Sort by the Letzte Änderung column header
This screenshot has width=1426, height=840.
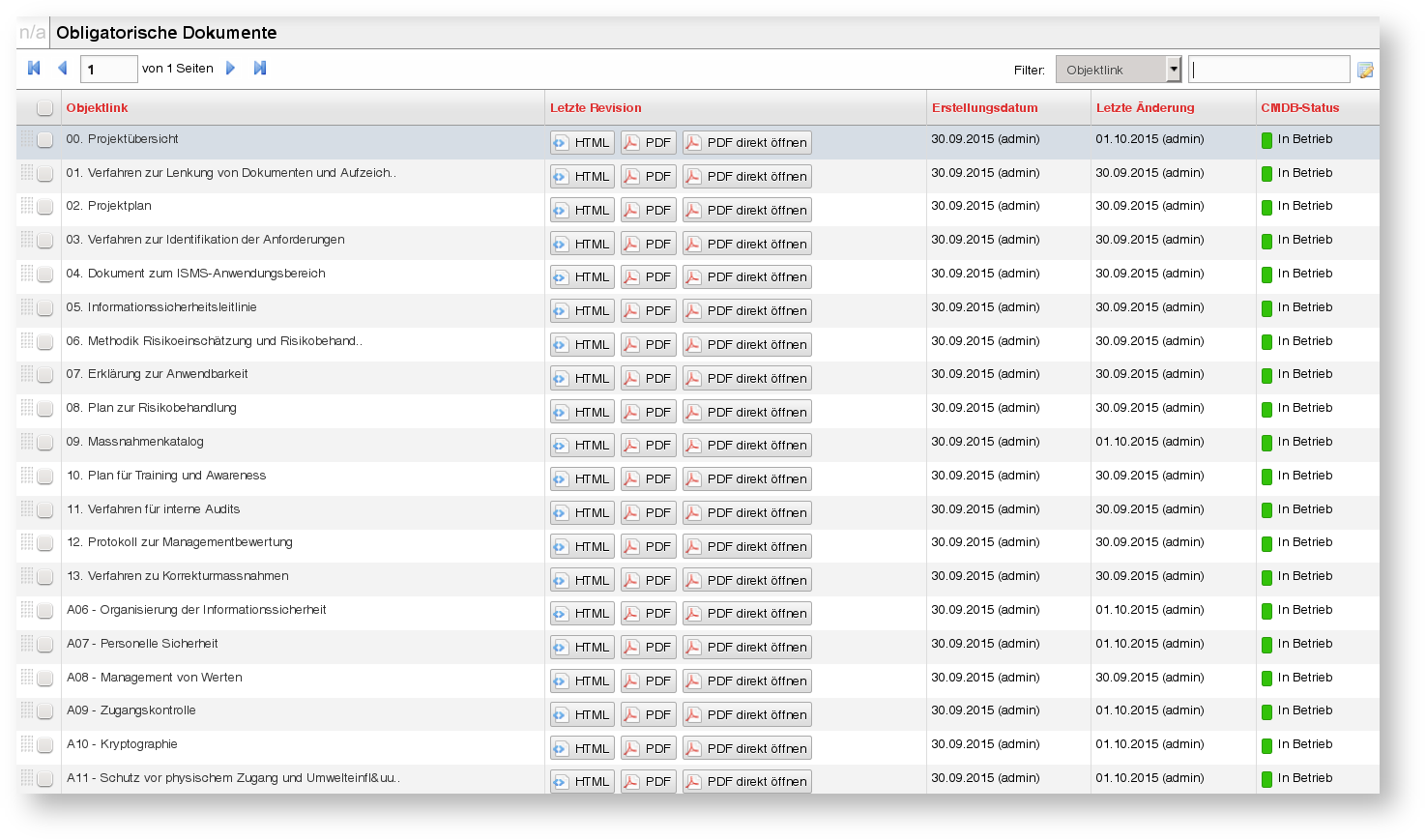coord(1145,107)
